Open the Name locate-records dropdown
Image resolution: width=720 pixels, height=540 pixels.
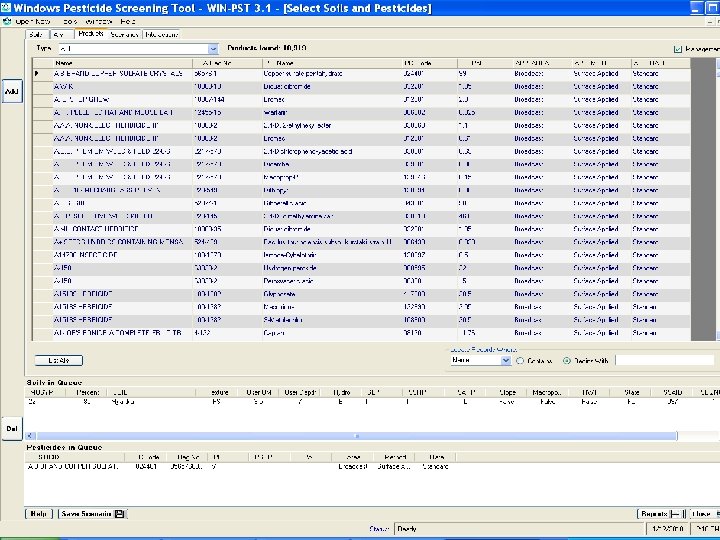click(506, 360)
